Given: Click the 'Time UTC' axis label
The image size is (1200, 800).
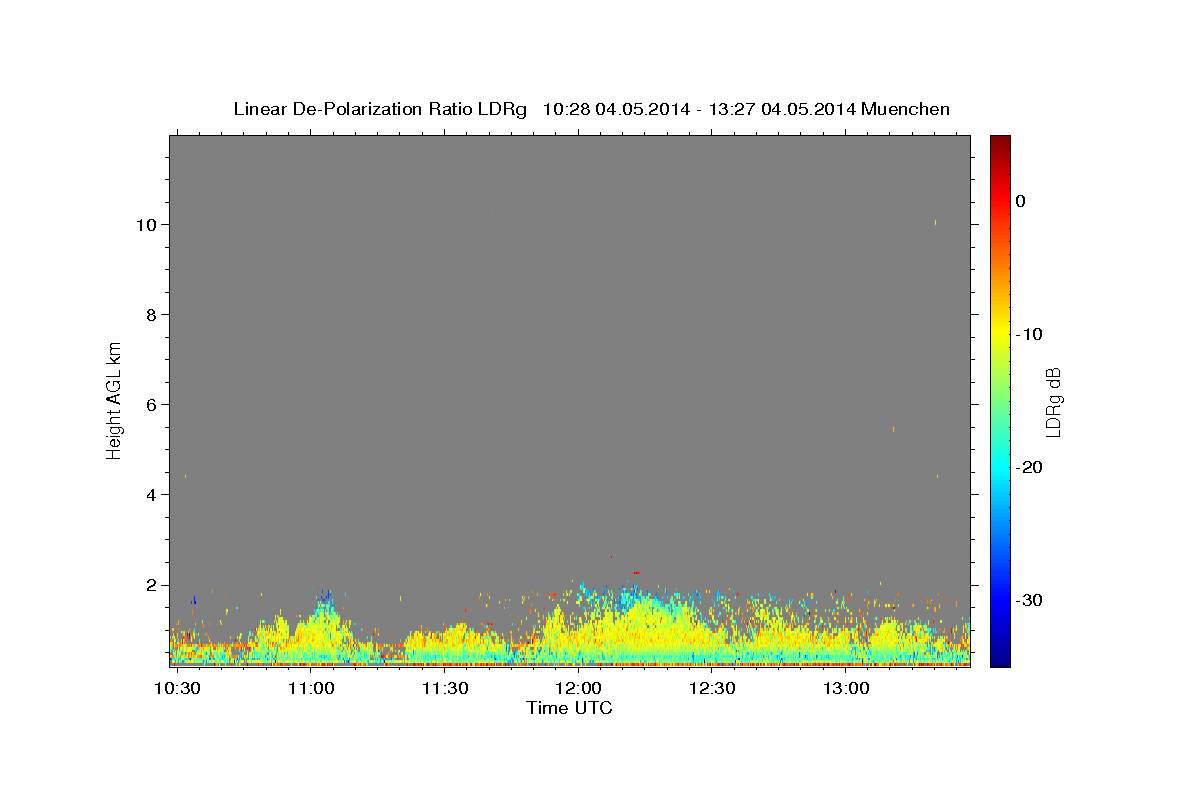Looking at the screenshot, I should (569, 708).
